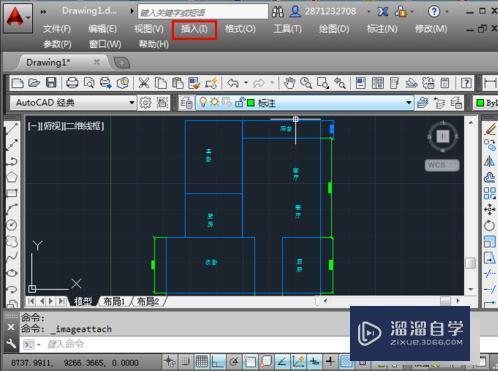Undo last action with the arrow icon

click(x=233, y=83)
